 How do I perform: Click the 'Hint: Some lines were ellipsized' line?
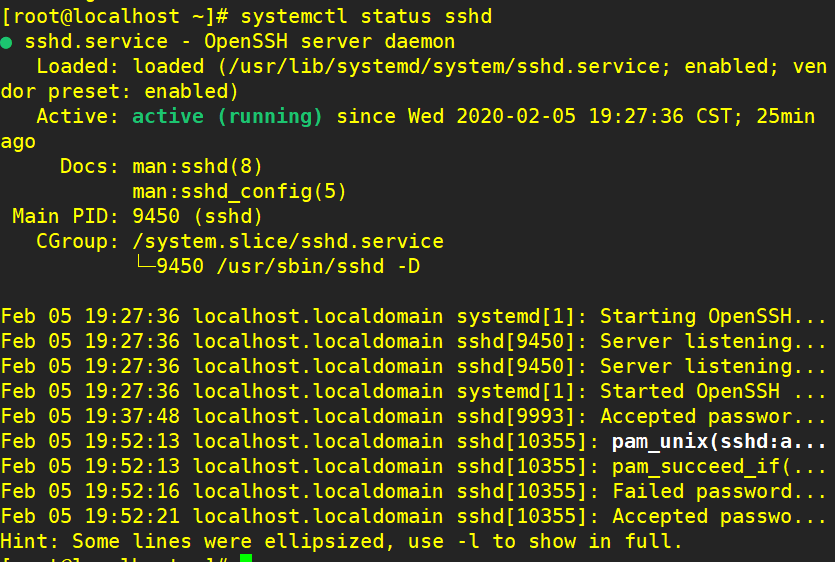click(340, 541)
